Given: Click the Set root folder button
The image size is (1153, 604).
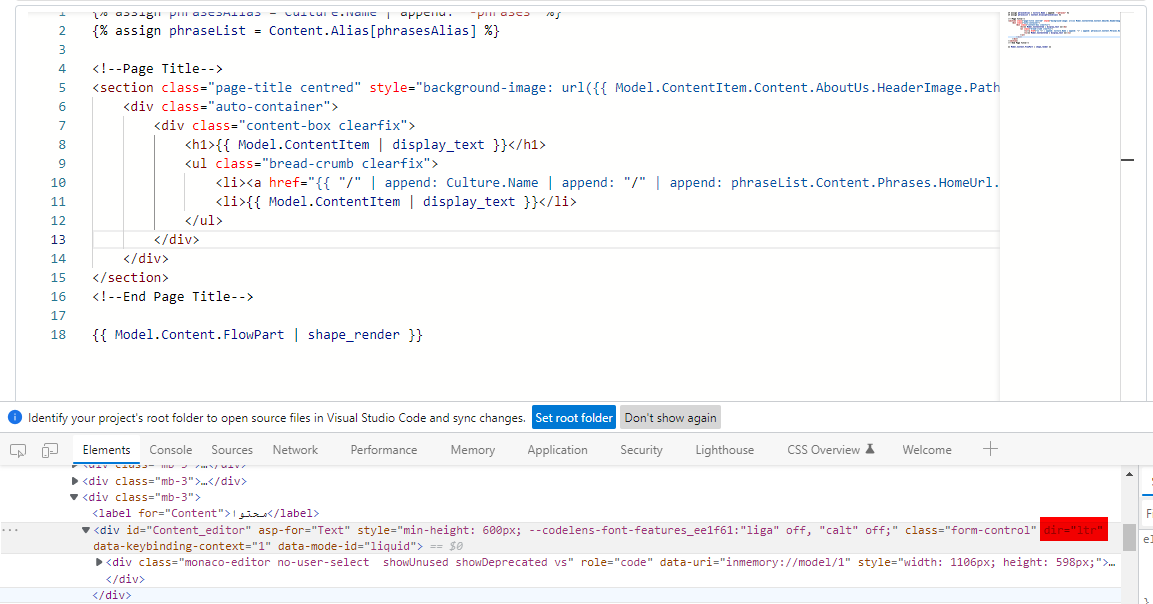Looking at the screenshot, I should 573,417.
